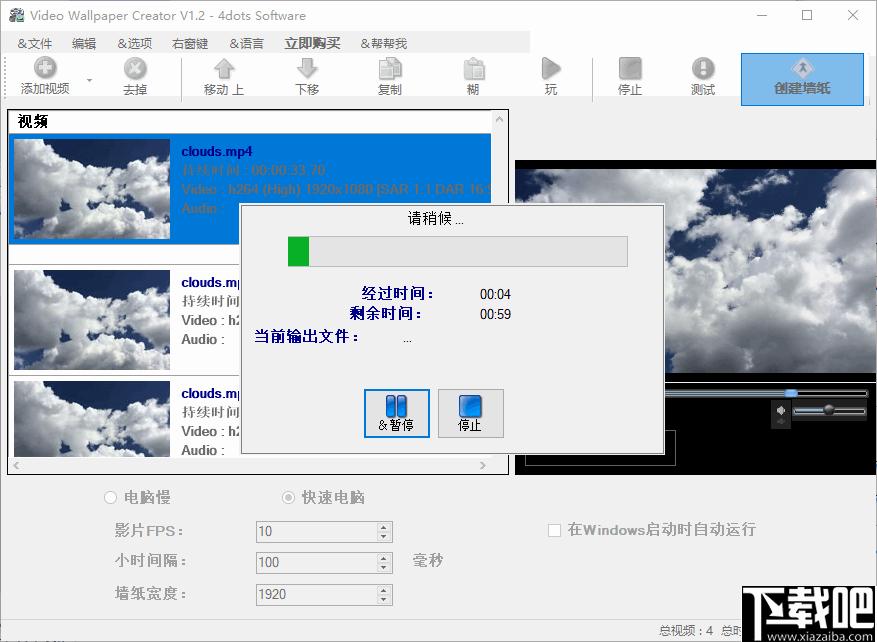Click the Test (测试) toolbar icon

coord(703,69)
